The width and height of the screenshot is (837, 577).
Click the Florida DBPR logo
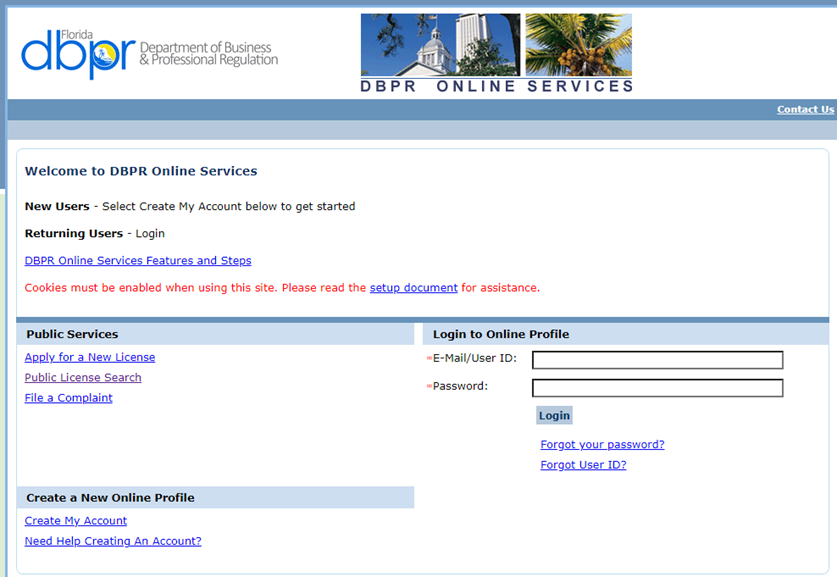tap(149, 53)
